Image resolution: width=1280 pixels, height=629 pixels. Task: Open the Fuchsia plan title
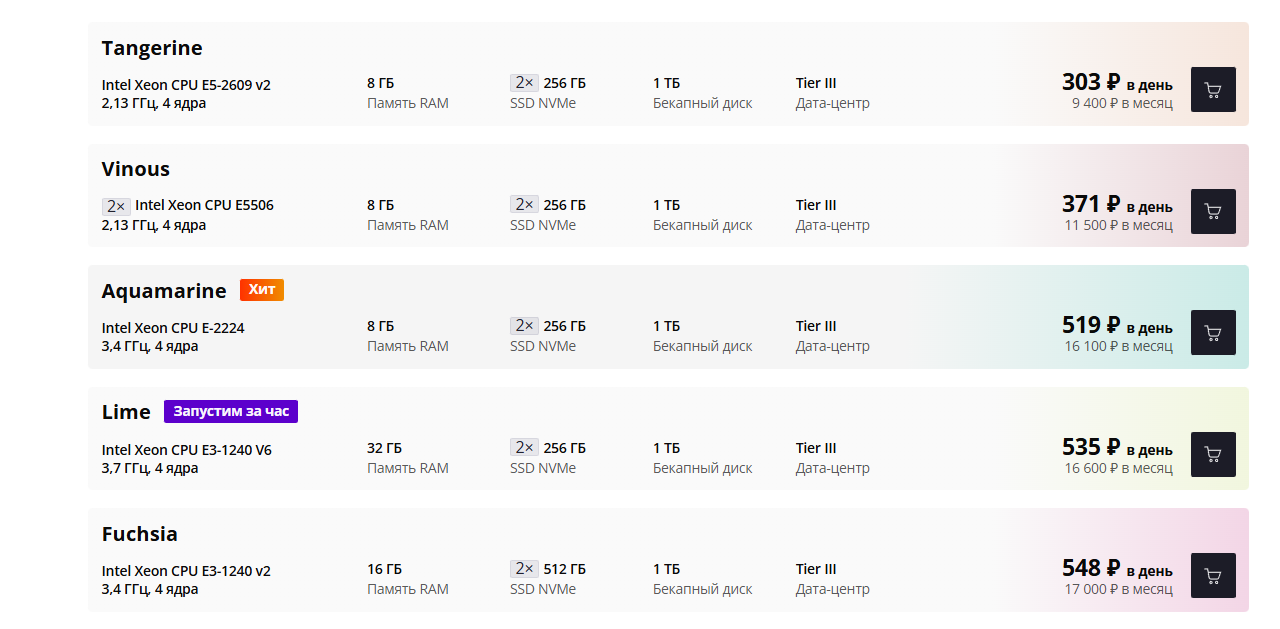(x=140, y=534)
